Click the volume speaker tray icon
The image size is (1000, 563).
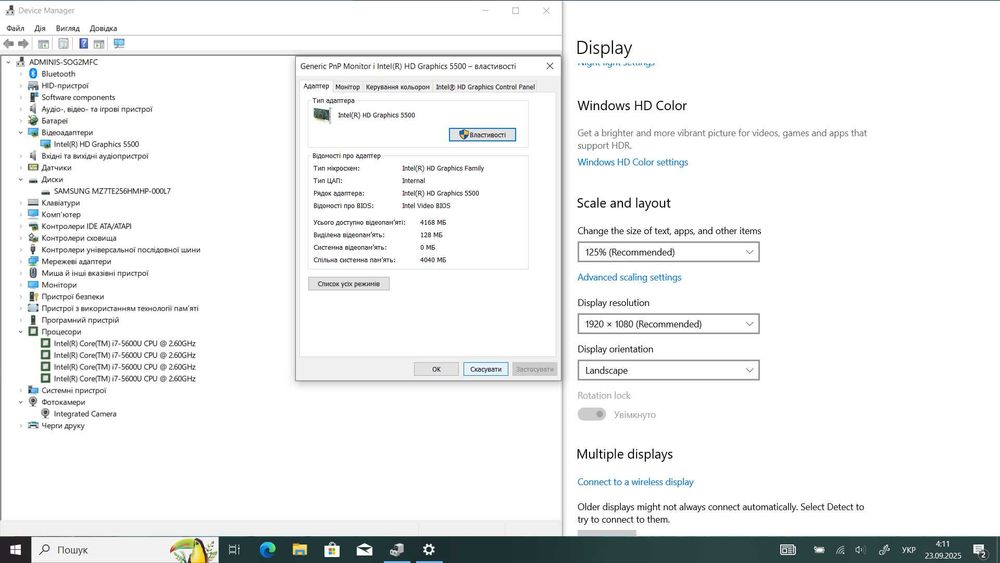pyautogui.click(x=860, y=550)
